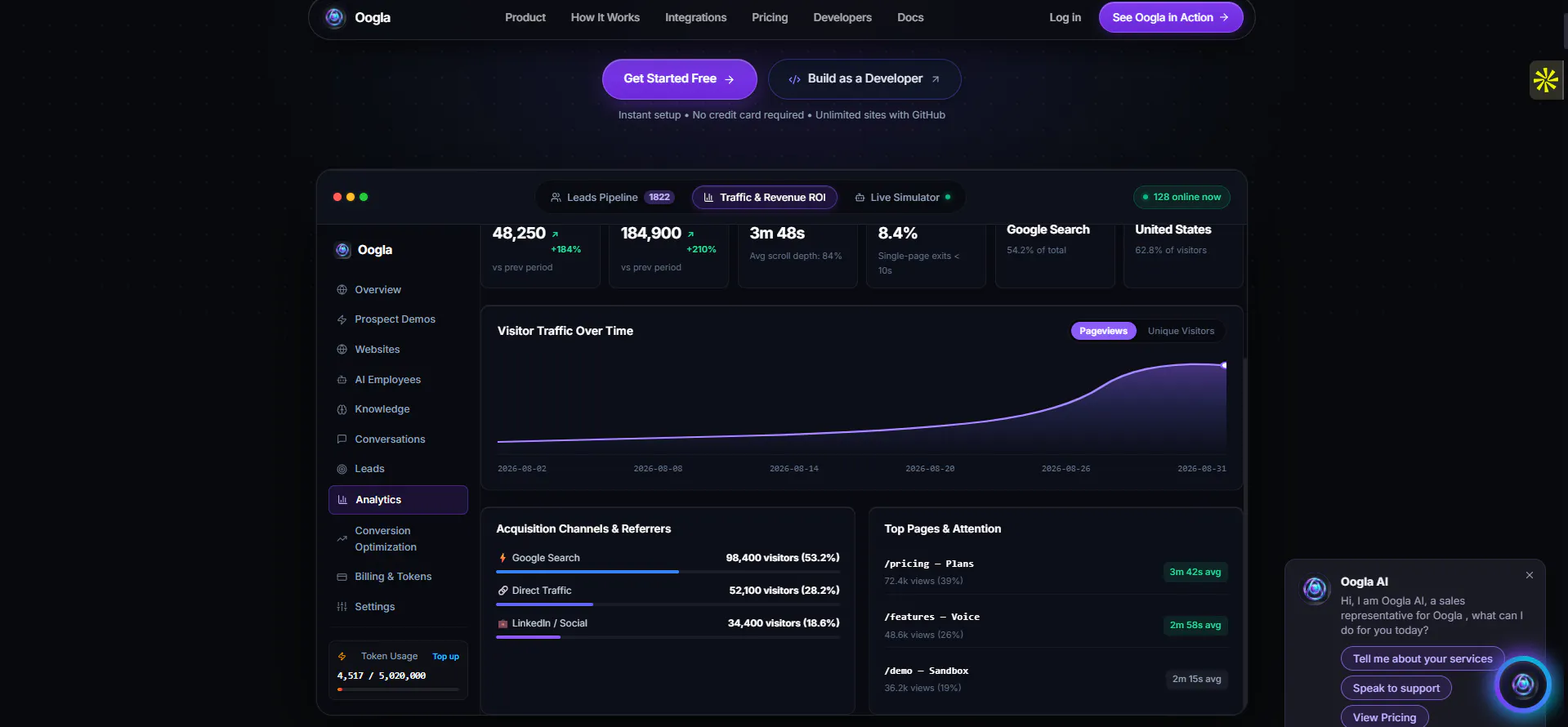The width and height of the screenshot is (1568, 727).
Task: Click the Settings sliders icon
Action: 342,607
